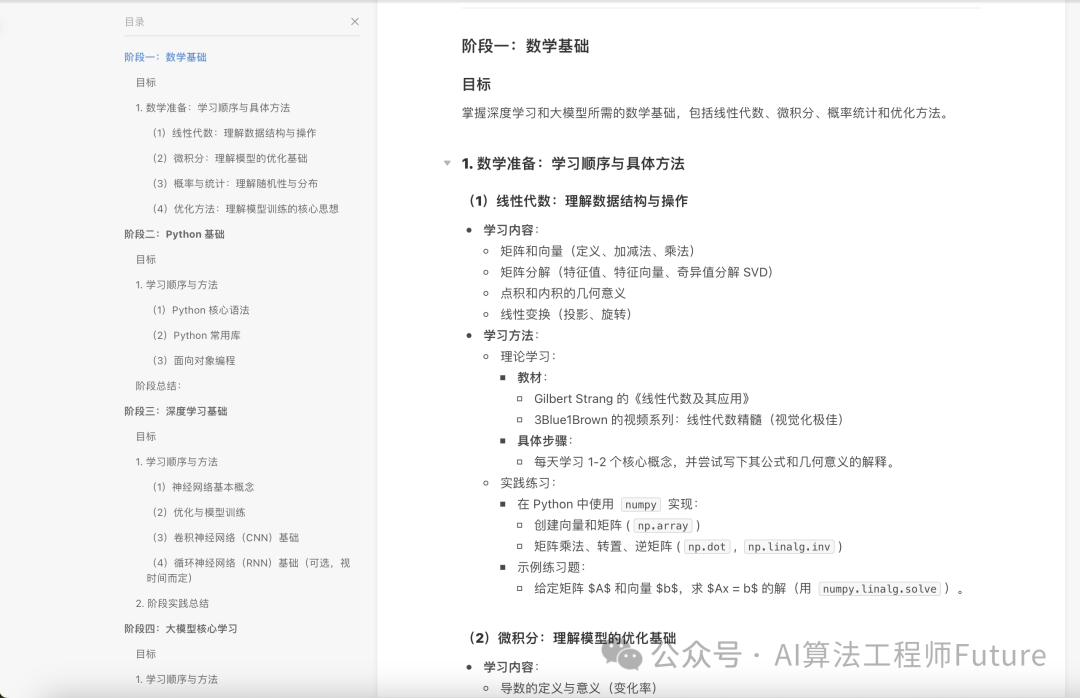
Task: Click the 目录 panel title
Action: pos(134,22)
